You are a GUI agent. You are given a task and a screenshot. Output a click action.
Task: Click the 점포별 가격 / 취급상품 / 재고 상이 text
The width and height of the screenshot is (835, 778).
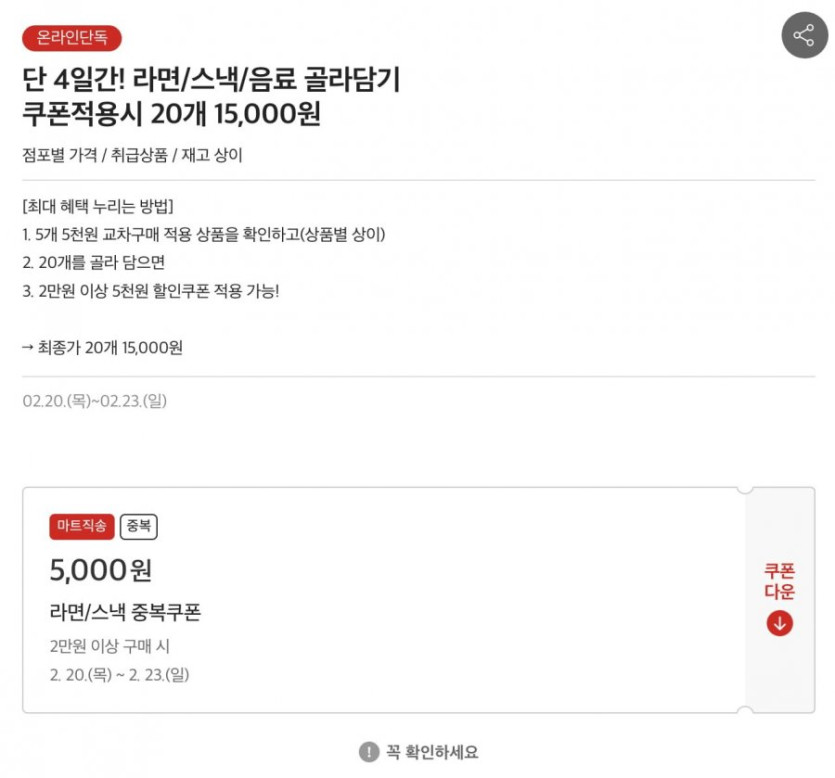pos(132,156)
